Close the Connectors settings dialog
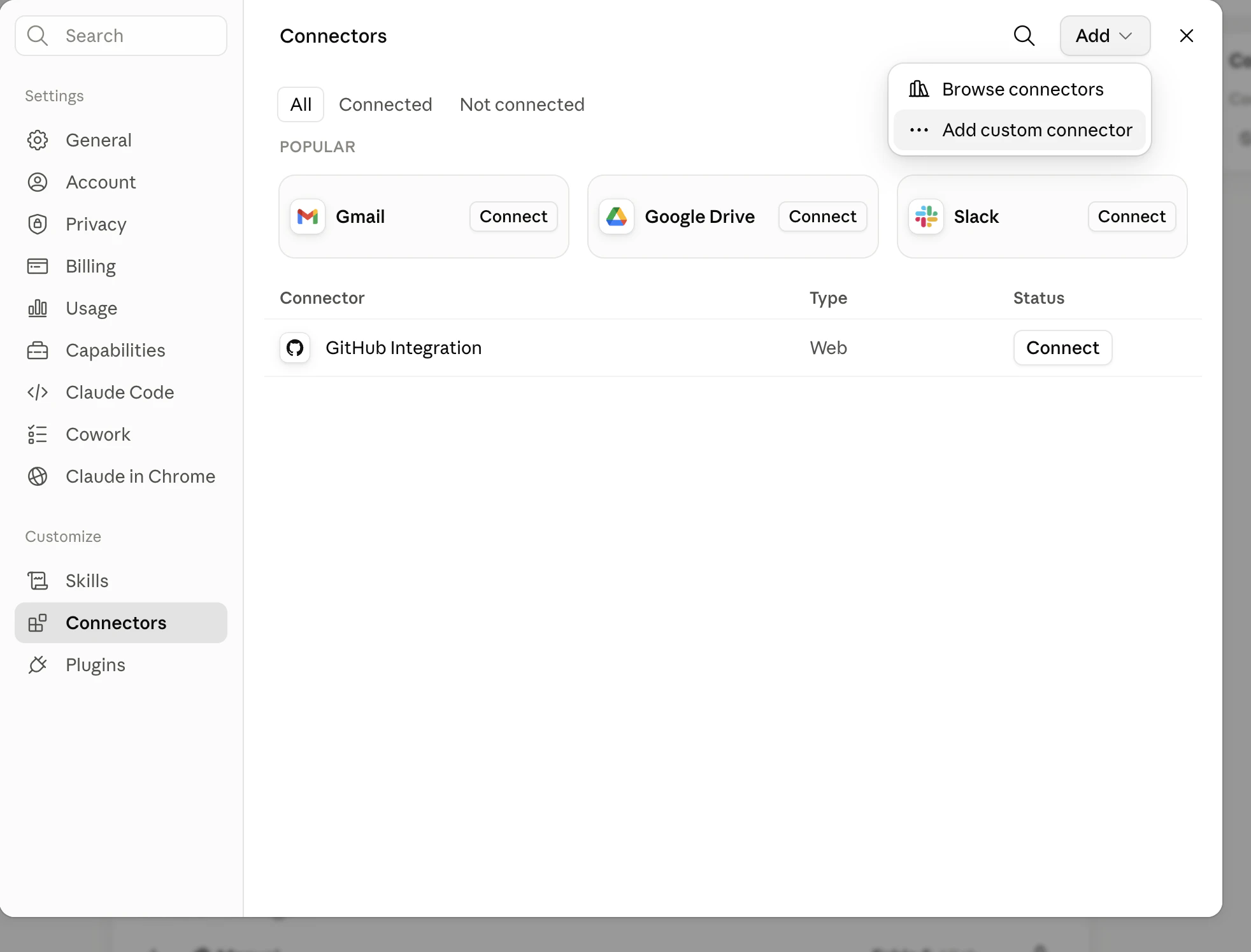Image resolution: width=1251 pixels, height=952 pixels. (x=1186, y=36)
